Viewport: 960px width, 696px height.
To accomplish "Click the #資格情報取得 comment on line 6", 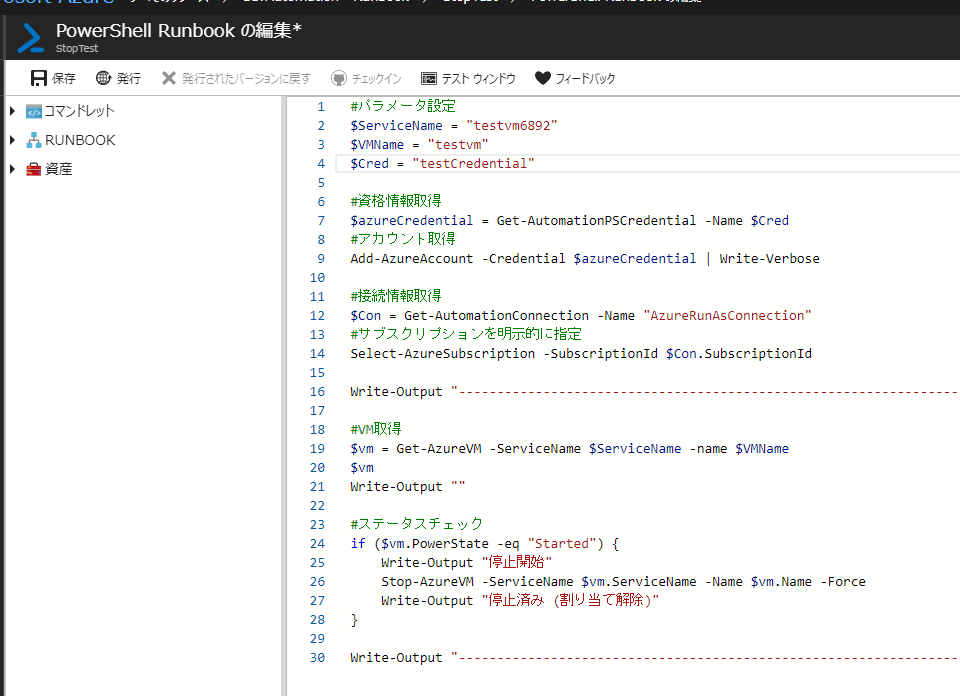I will tap(396, 201).
